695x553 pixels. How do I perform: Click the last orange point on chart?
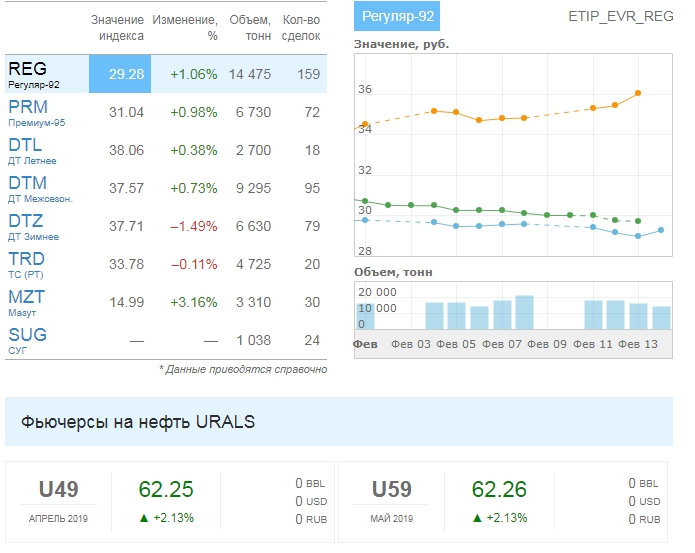(638, 93)
